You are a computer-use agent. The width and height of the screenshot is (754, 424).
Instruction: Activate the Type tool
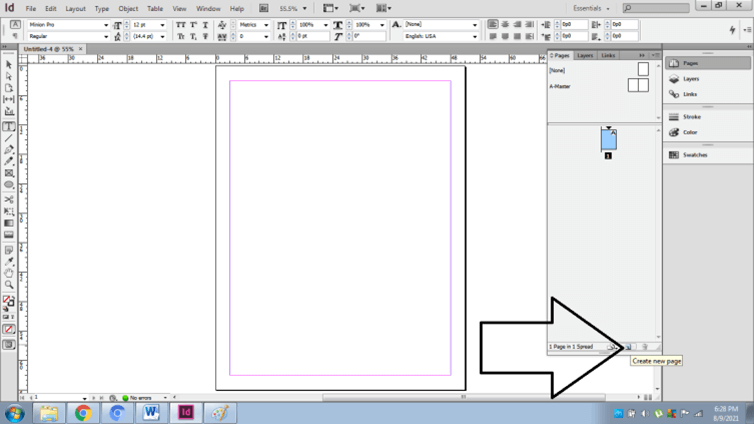[9, 127]
